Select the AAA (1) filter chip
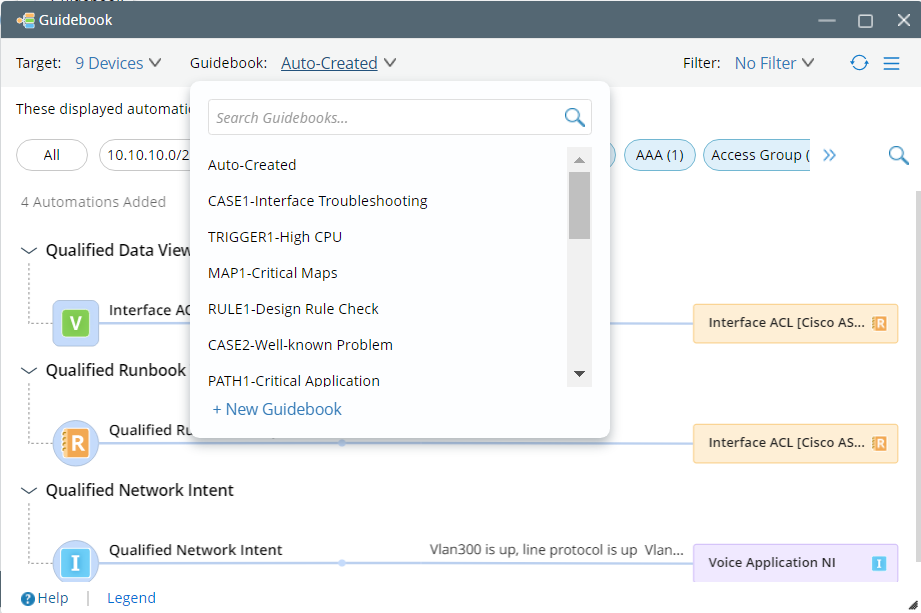Image resolution: width=921 pixels, height=613 pixels. (x=659, y=155)
